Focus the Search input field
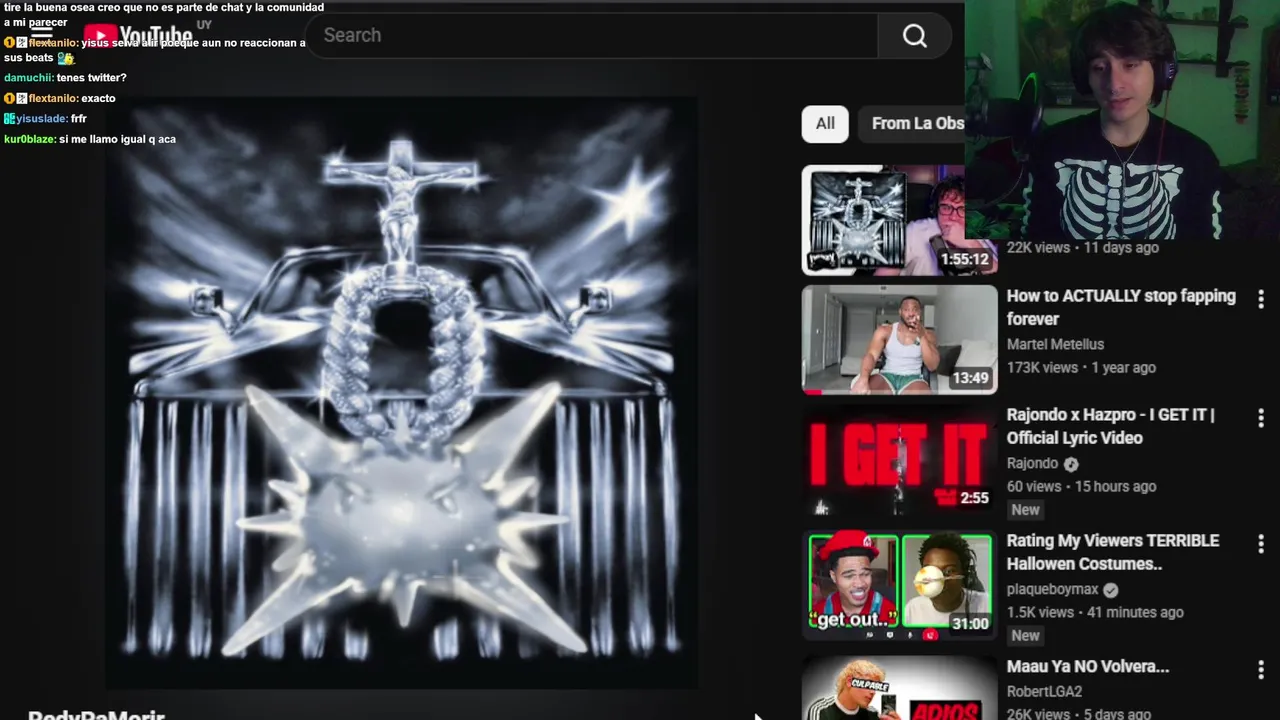Viewport: 1280px width, 720px height. (592, 35)
